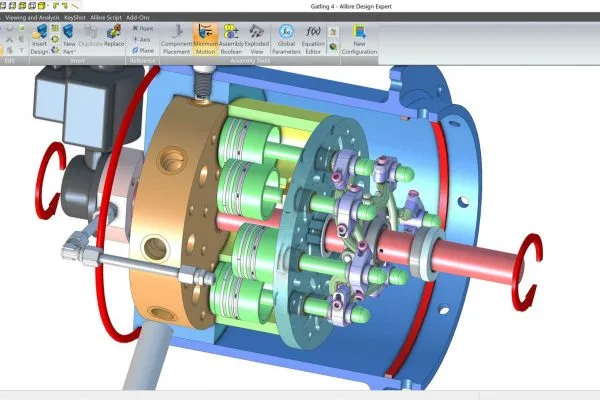600x400 pixels.
Task: Open the Replace component tool
Action: 114,37
